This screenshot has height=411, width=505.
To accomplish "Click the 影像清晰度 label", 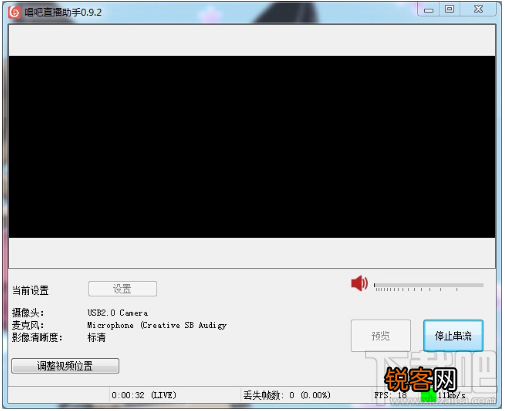I will [x=37, y=337].
